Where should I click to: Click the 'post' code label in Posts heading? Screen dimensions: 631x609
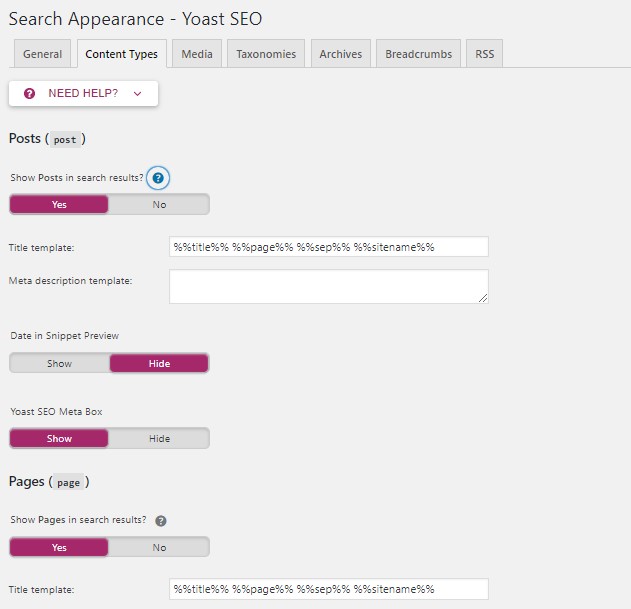[65, 140]
